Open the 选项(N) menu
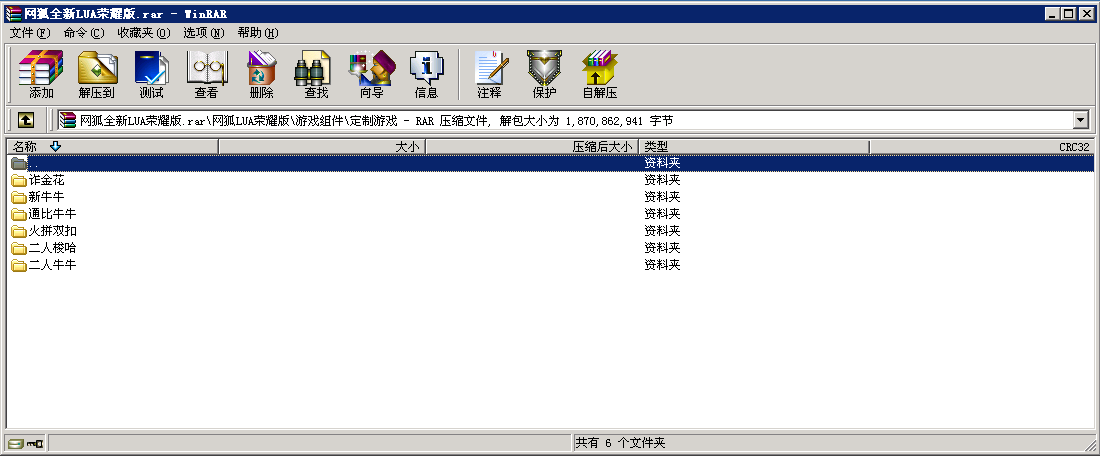 pos(203,32)
